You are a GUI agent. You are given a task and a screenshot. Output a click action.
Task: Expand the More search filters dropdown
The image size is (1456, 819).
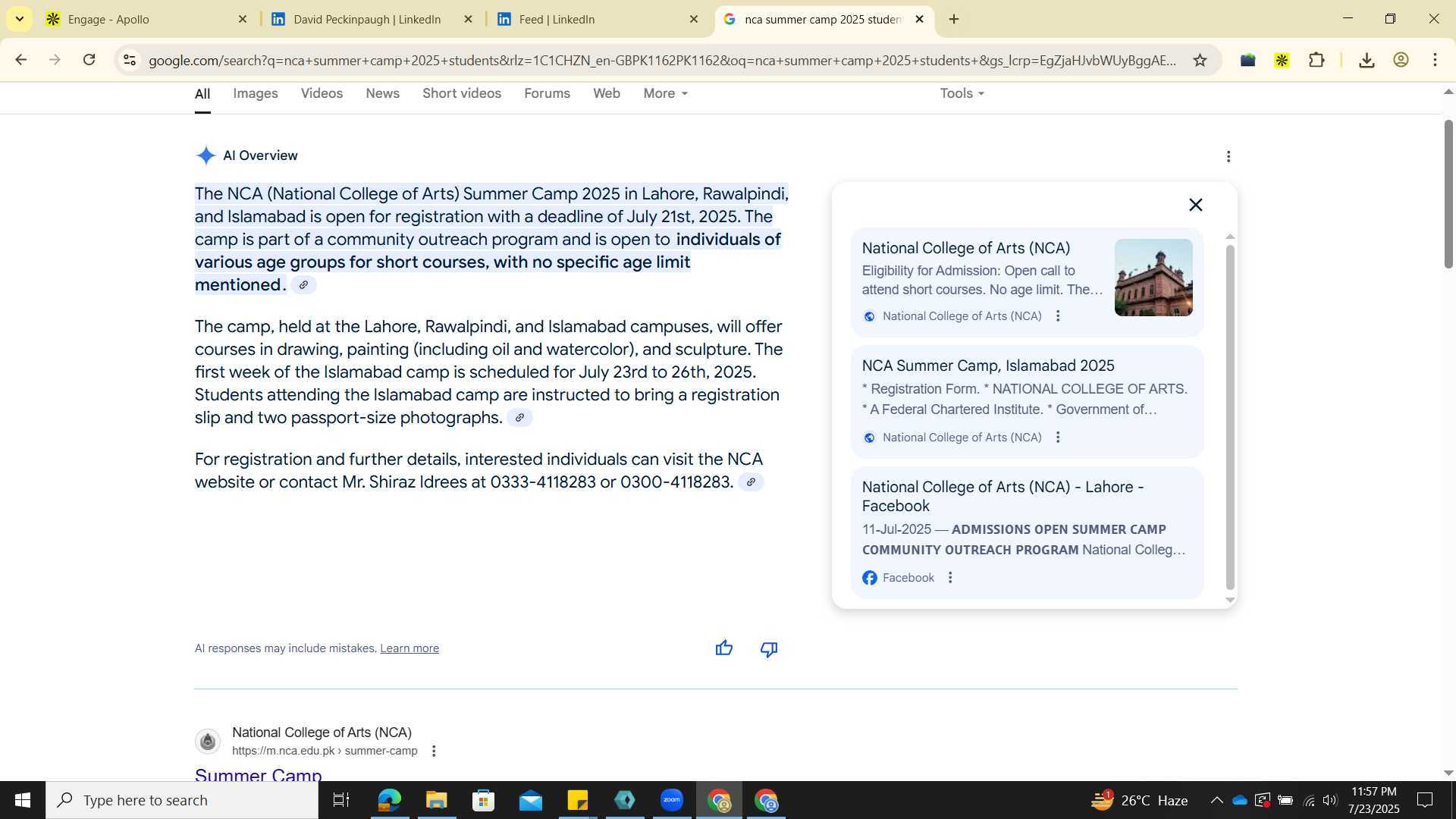tap(665, 93)
